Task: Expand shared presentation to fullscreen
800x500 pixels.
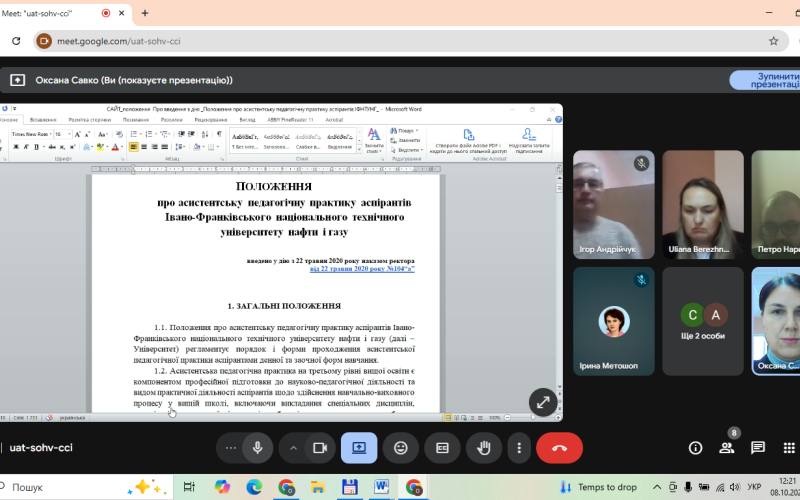Action: click(x=542, y=402)
